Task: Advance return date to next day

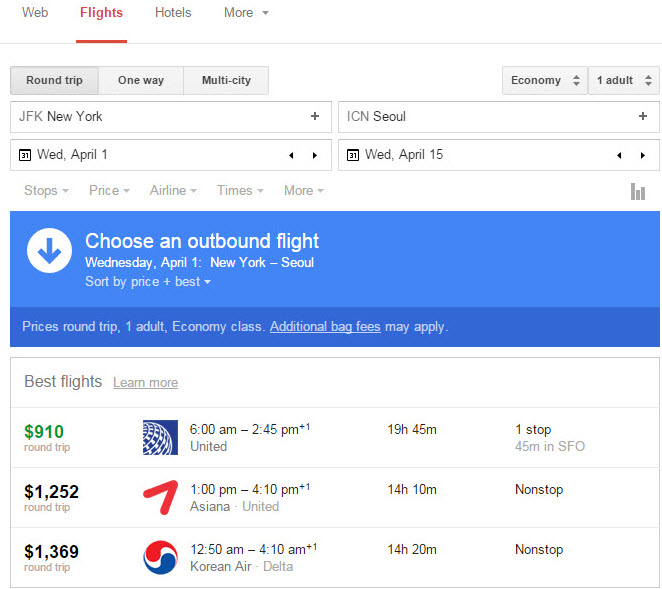Action: click(643, 155)
